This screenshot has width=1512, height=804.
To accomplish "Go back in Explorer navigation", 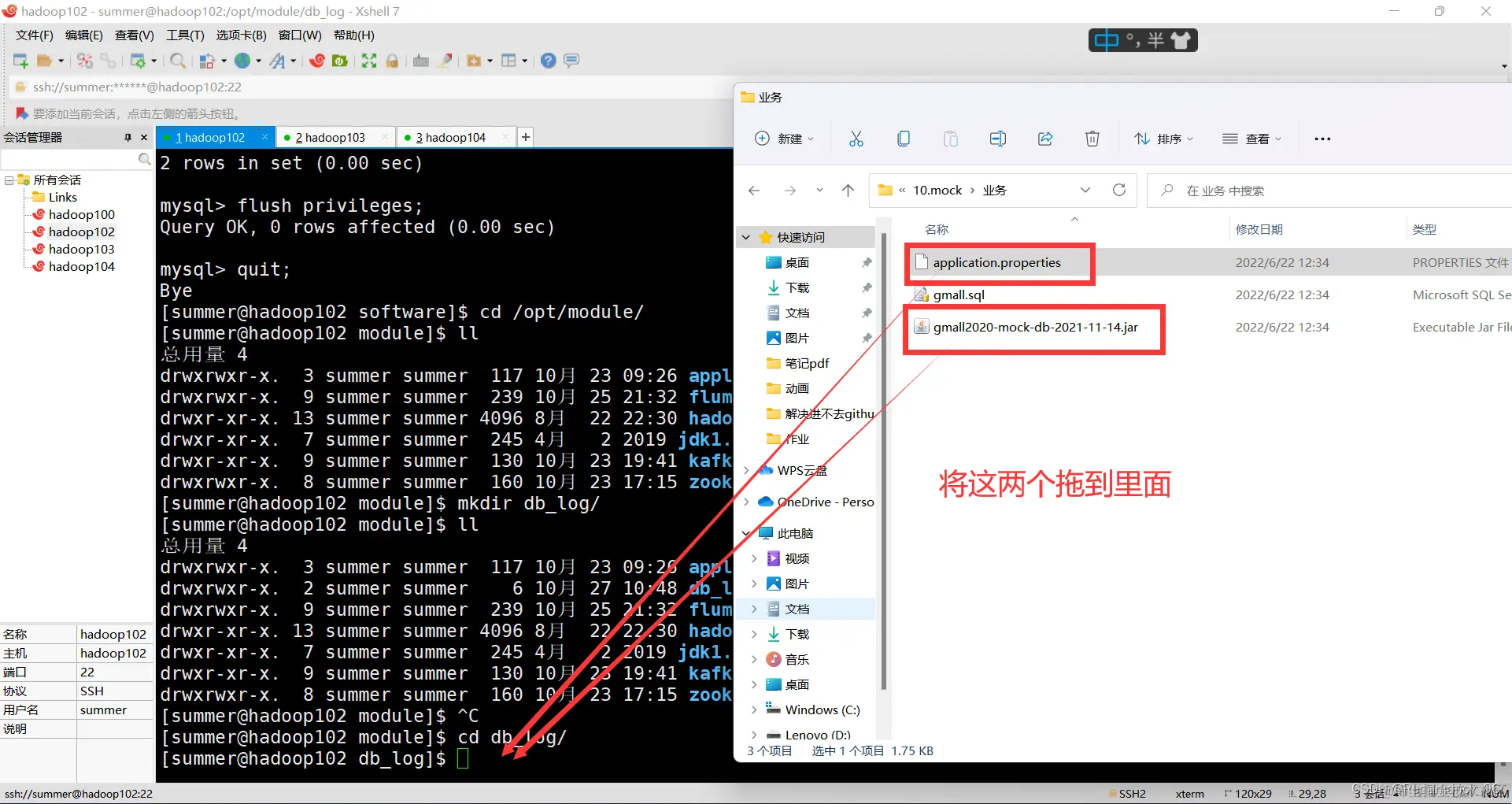I will (754, 190).
